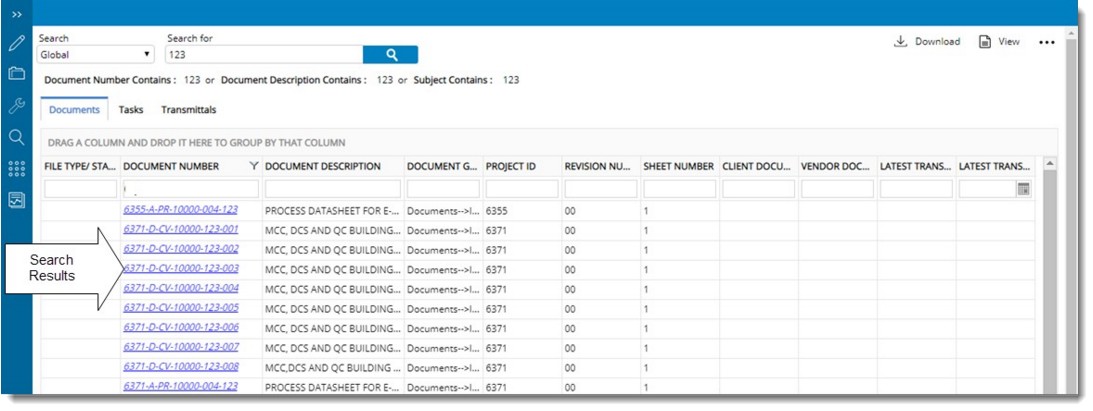
Task: Open Document Number column filter icon
Action: [x=253, y=166]
